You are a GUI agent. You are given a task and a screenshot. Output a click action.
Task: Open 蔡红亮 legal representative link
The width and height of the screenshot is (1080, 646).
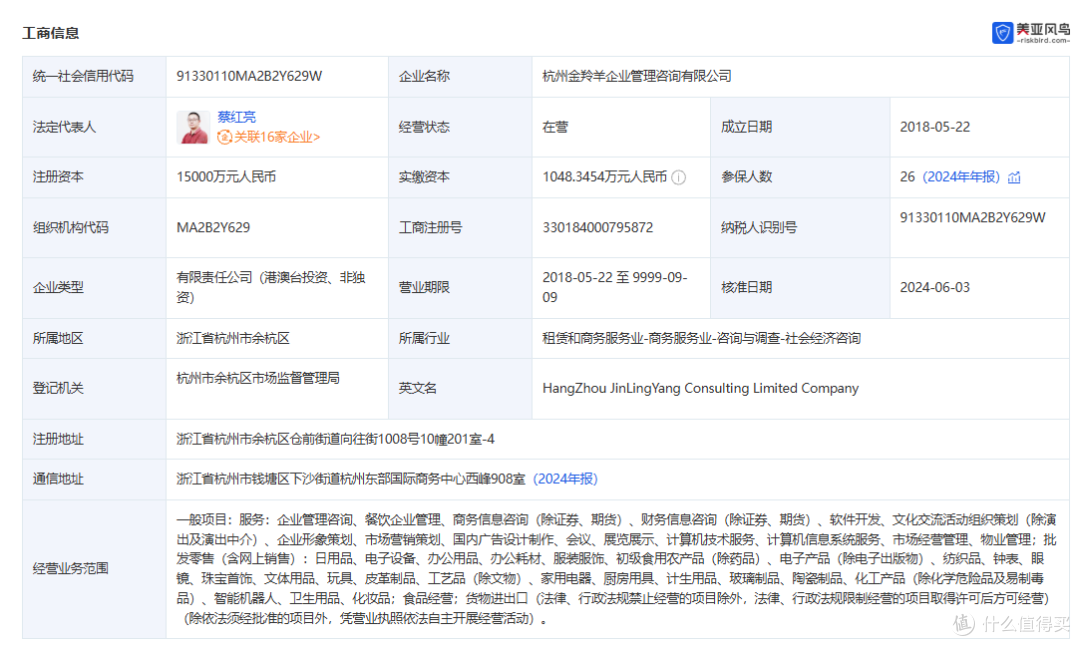tap(236, 117)
